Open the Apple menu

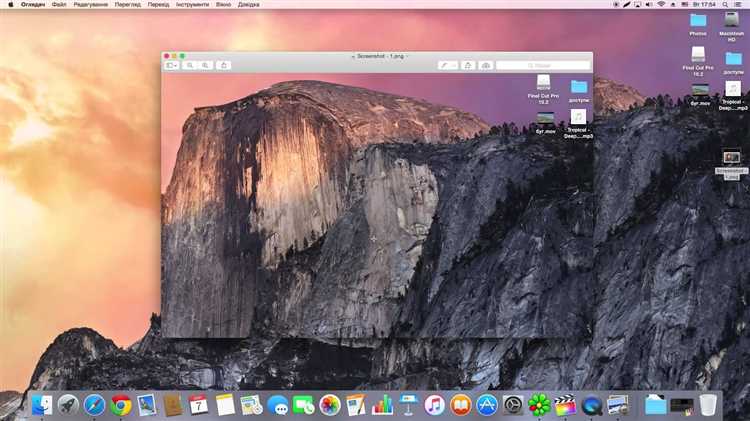pyautogui.click(x=11, y=4)
